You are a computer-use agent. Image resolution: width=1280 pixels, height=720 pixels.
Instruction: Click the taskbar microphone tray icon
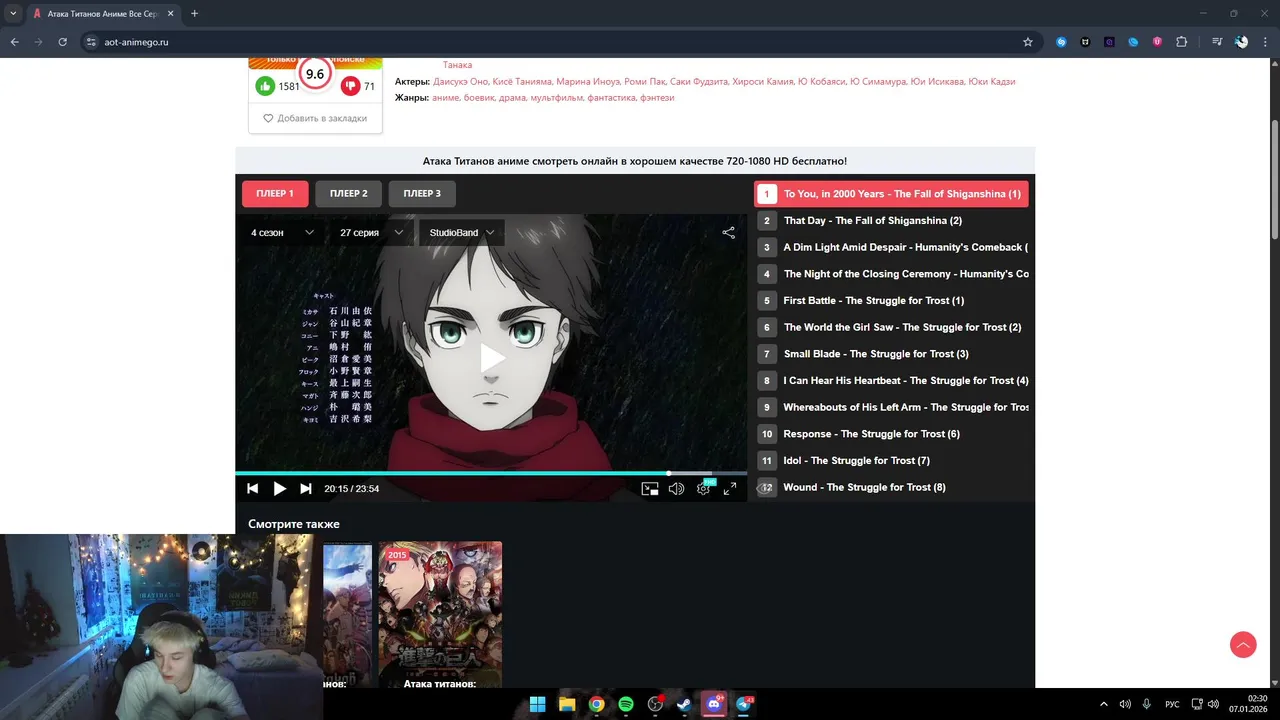coord(1147,704)
